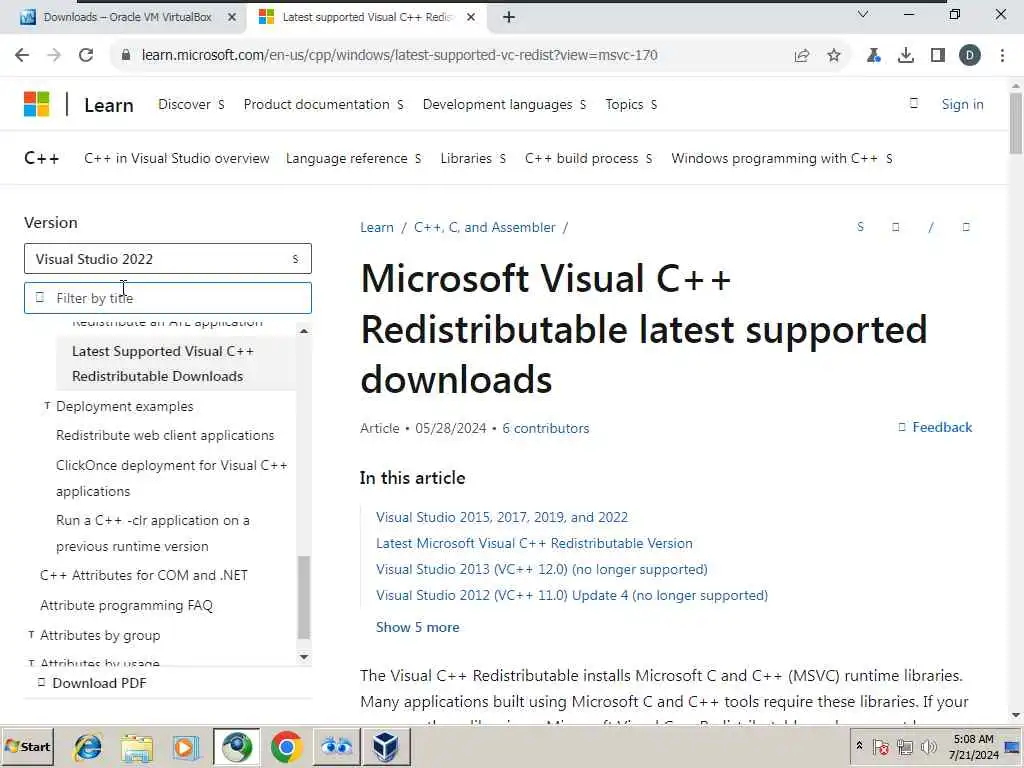Open the tab search chevron

point(863,14)
